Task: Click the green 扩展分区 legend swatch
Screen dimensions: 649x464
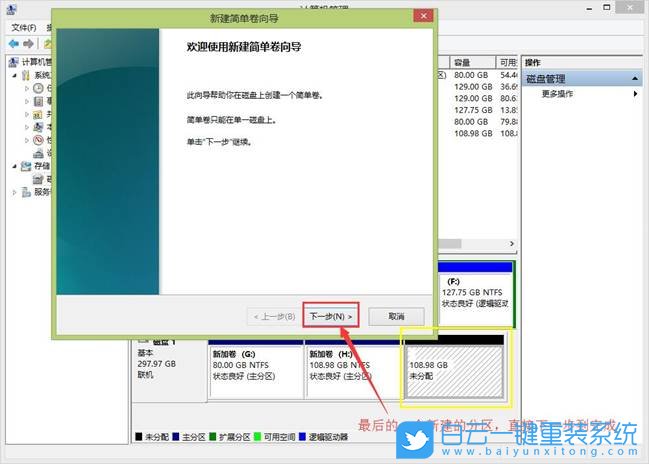Action: tap(213, 437)
